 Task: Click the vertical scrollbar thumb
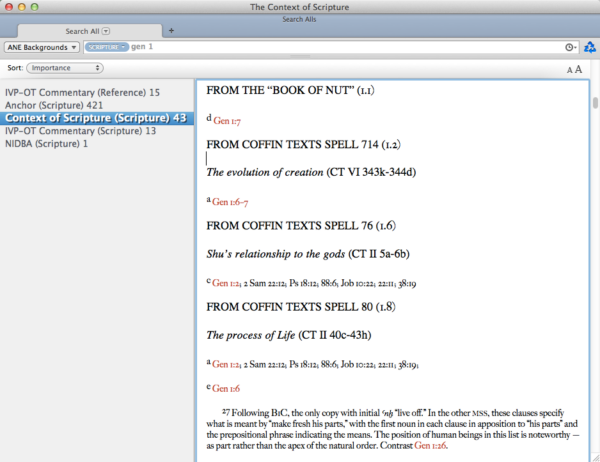594,101
